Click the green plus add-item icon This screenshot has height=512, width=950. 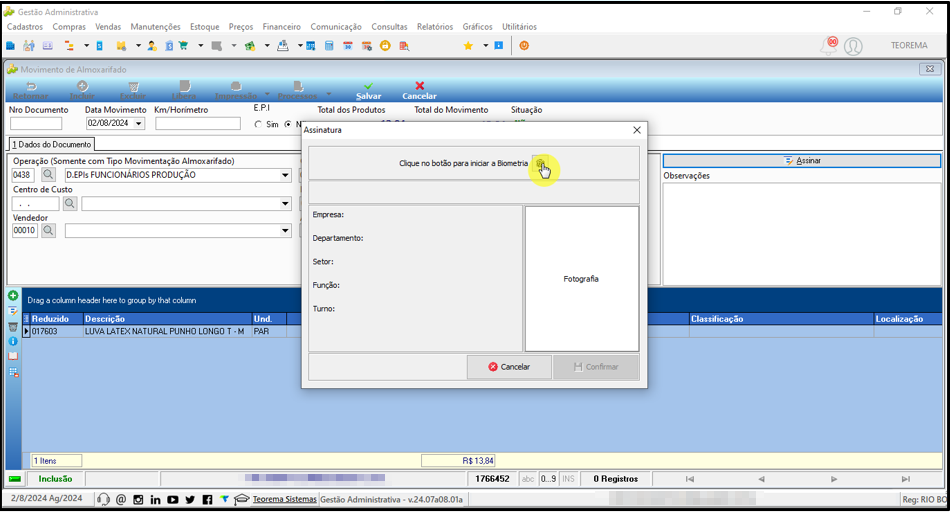coord(13,296)
